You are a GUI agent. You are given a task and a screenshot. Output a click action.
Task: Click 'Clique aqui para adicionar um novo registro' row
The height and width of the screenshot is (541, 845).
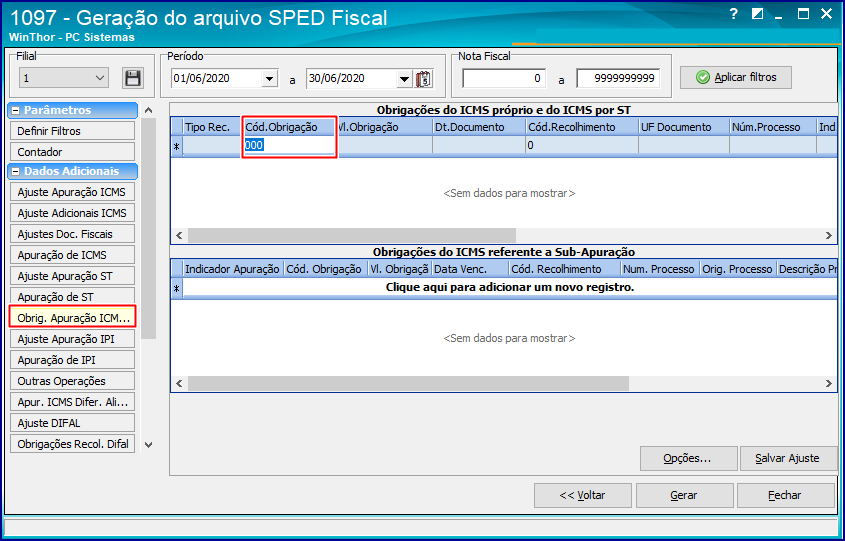click(x=510, y=288)
